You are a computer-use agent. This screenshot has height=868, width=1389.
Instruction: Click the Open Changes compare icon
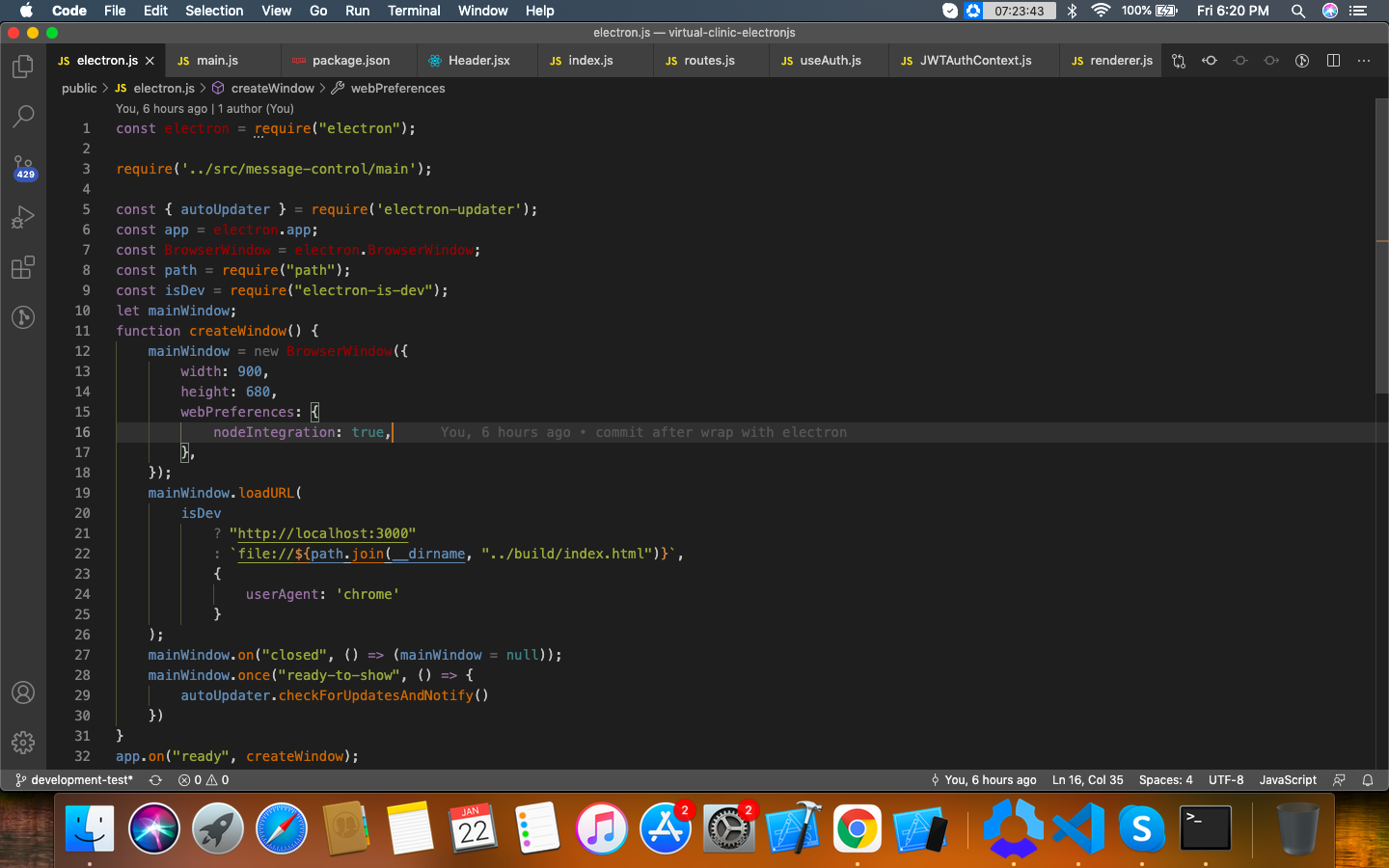coord(1178,60)
